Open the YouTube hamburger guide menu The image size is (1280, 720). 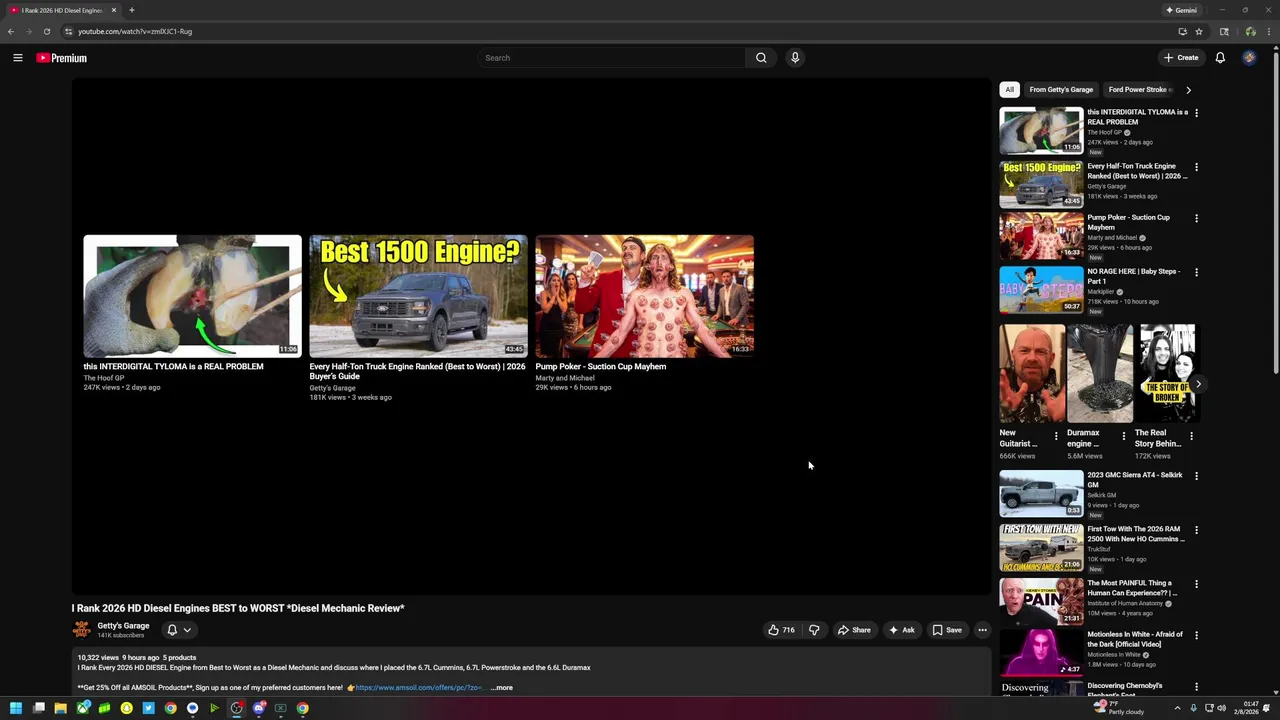click(17, 58)
